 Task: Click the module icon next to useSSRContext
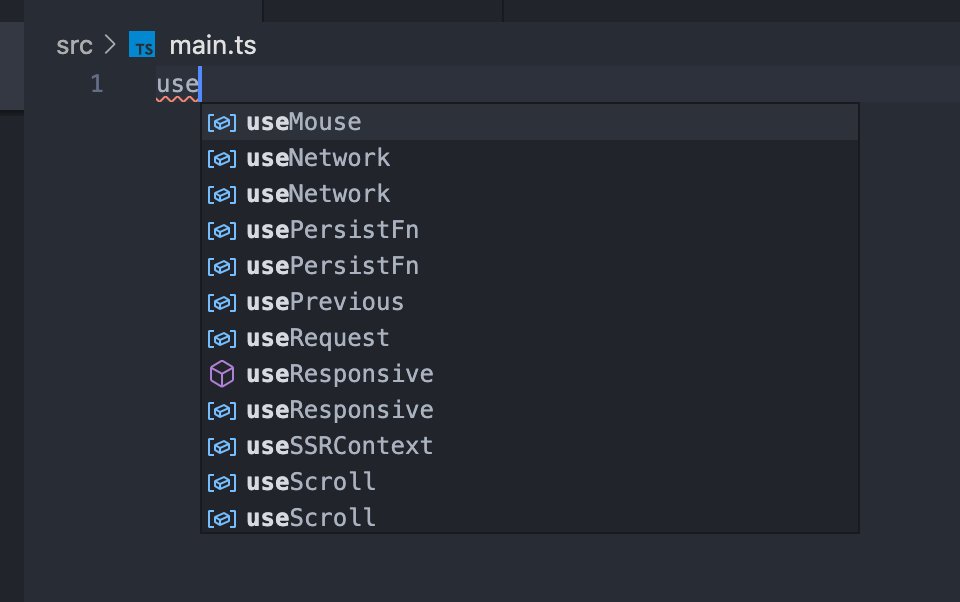click(221, 445)
